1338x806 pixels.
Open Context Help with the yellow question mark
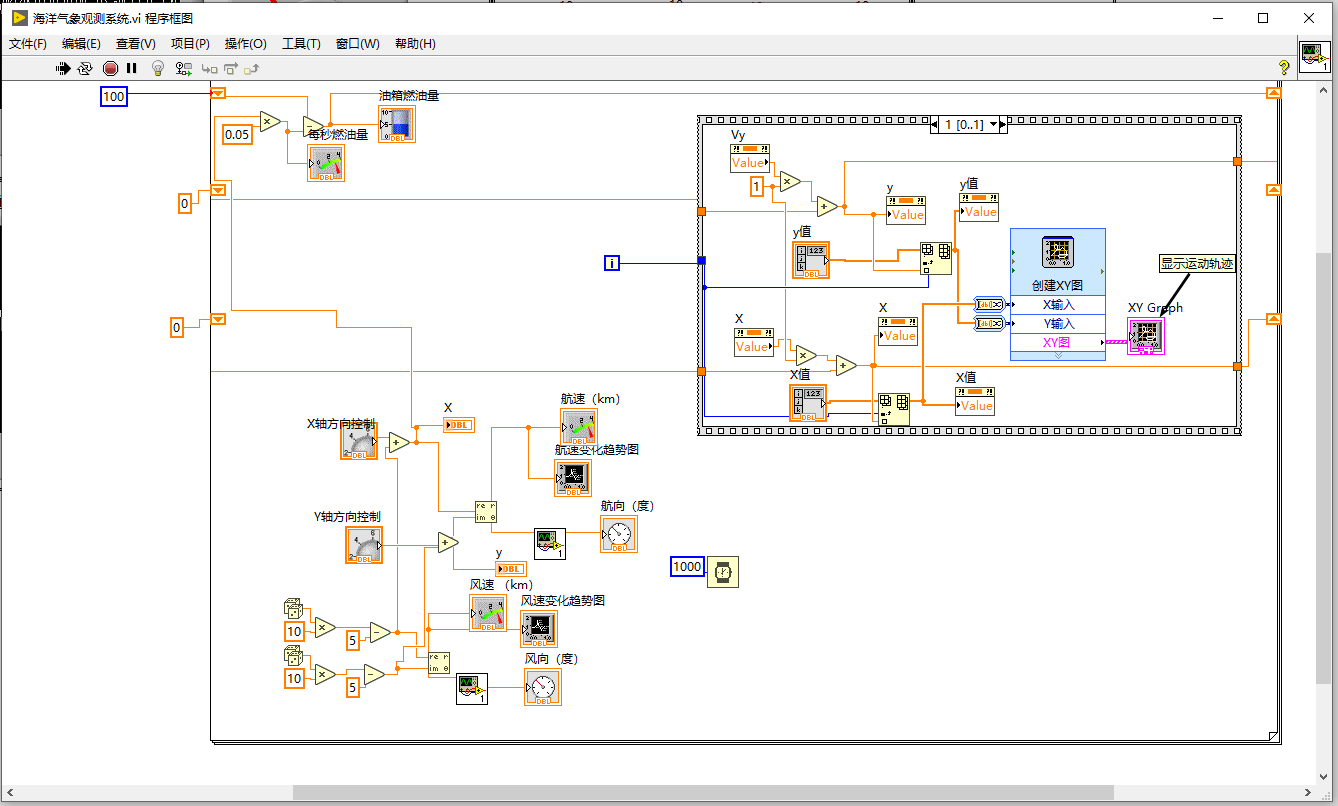tap(1284, 67)
